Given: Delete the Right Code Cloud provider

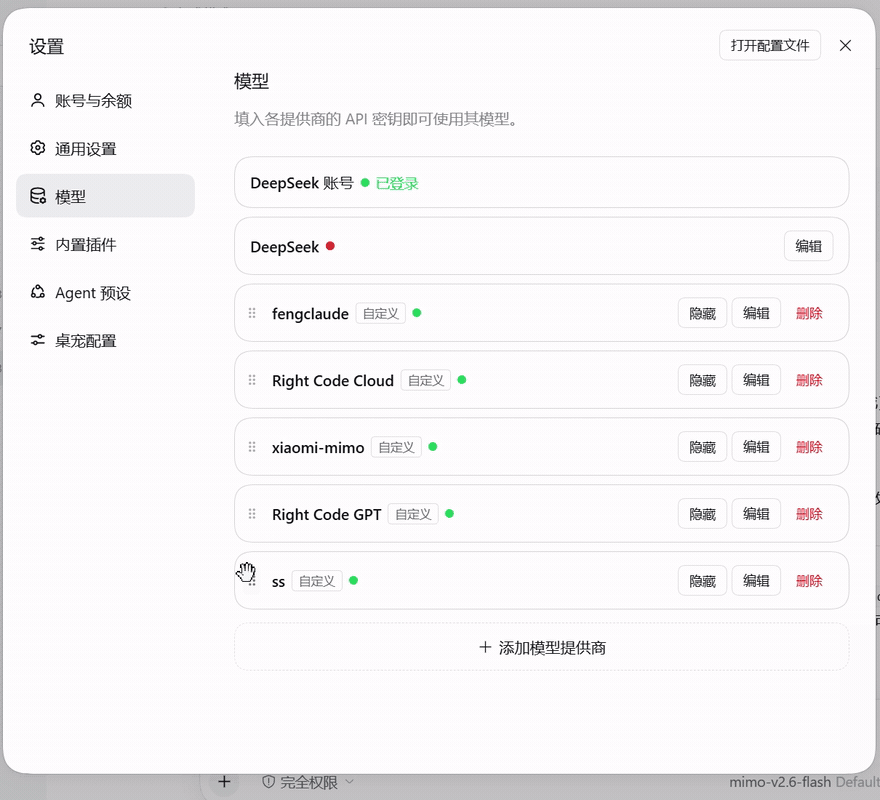Looking at the screenshot, I should click(809, 380).
